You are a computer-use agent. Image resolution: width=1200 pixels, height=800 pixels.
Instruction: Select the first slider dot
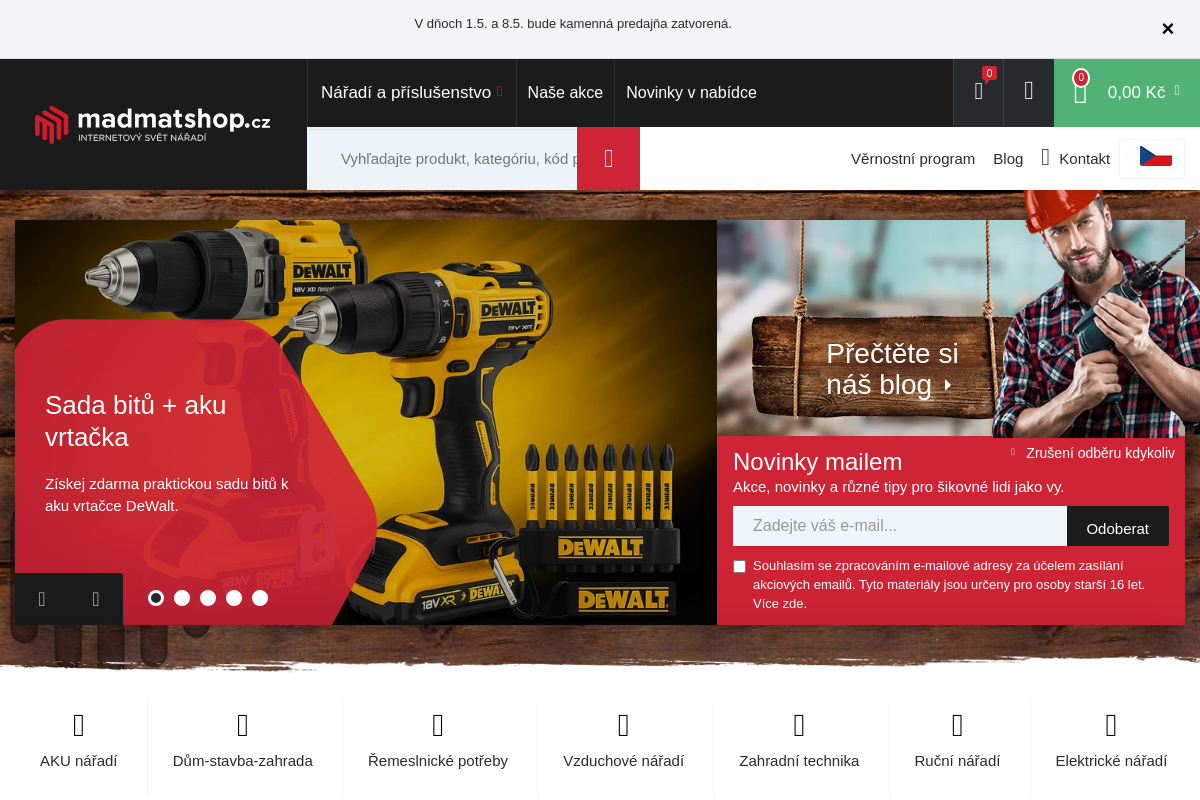coord(156,598)
